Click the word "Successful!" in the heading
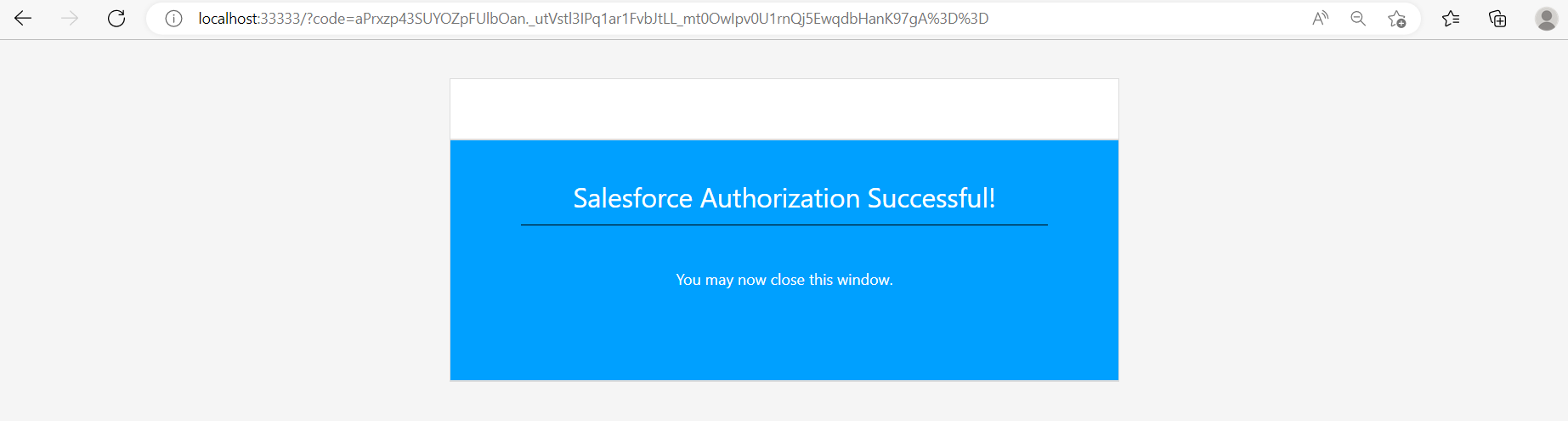The width and height of the screenshot is (1568, 421). point(931,198)
